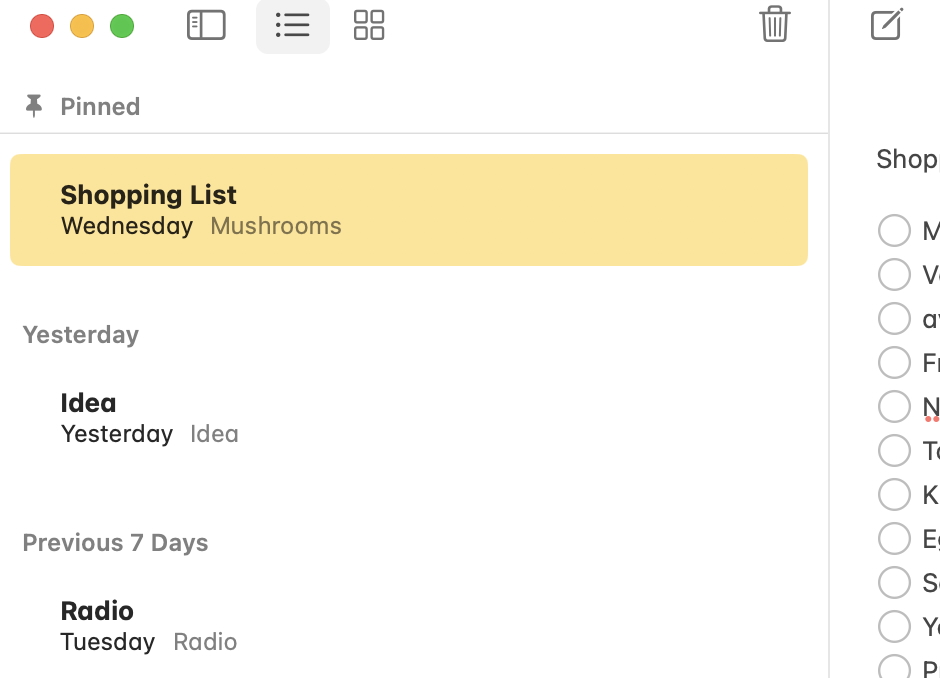Click the red close window button

(x=42, y=26)
